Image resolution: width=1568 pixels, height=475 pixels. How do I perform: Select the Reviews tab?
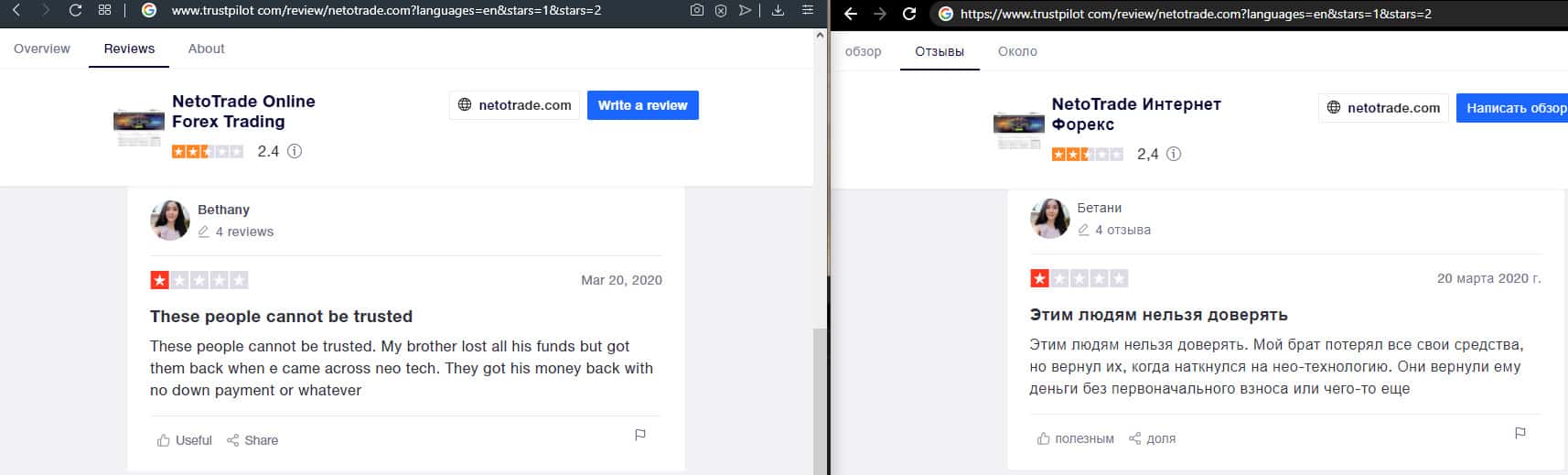129,49
